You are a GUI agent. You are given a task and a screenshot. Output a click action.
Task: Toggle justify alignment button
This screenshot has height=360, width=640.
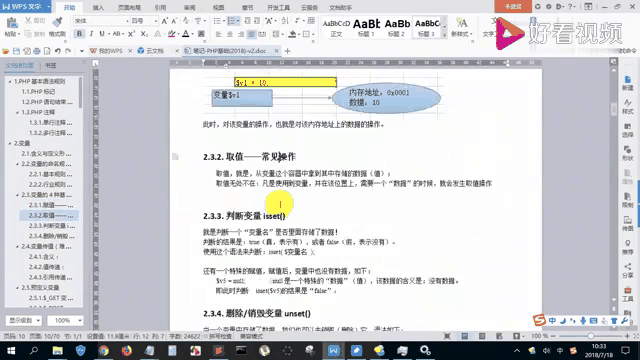coord(251,34)
